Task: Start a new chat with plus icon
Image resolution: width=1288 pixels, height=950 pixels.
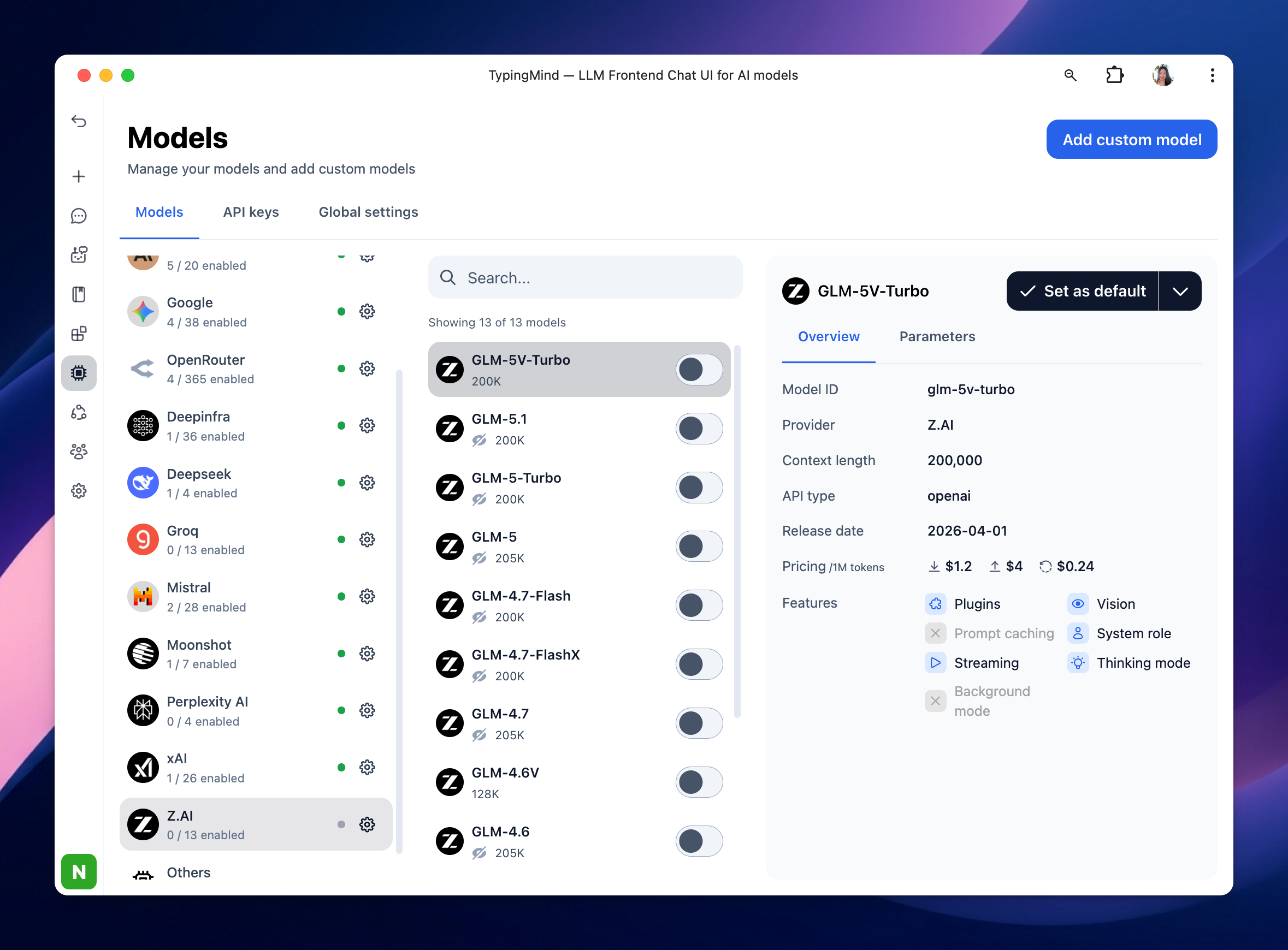Action: tap(79, 176)
